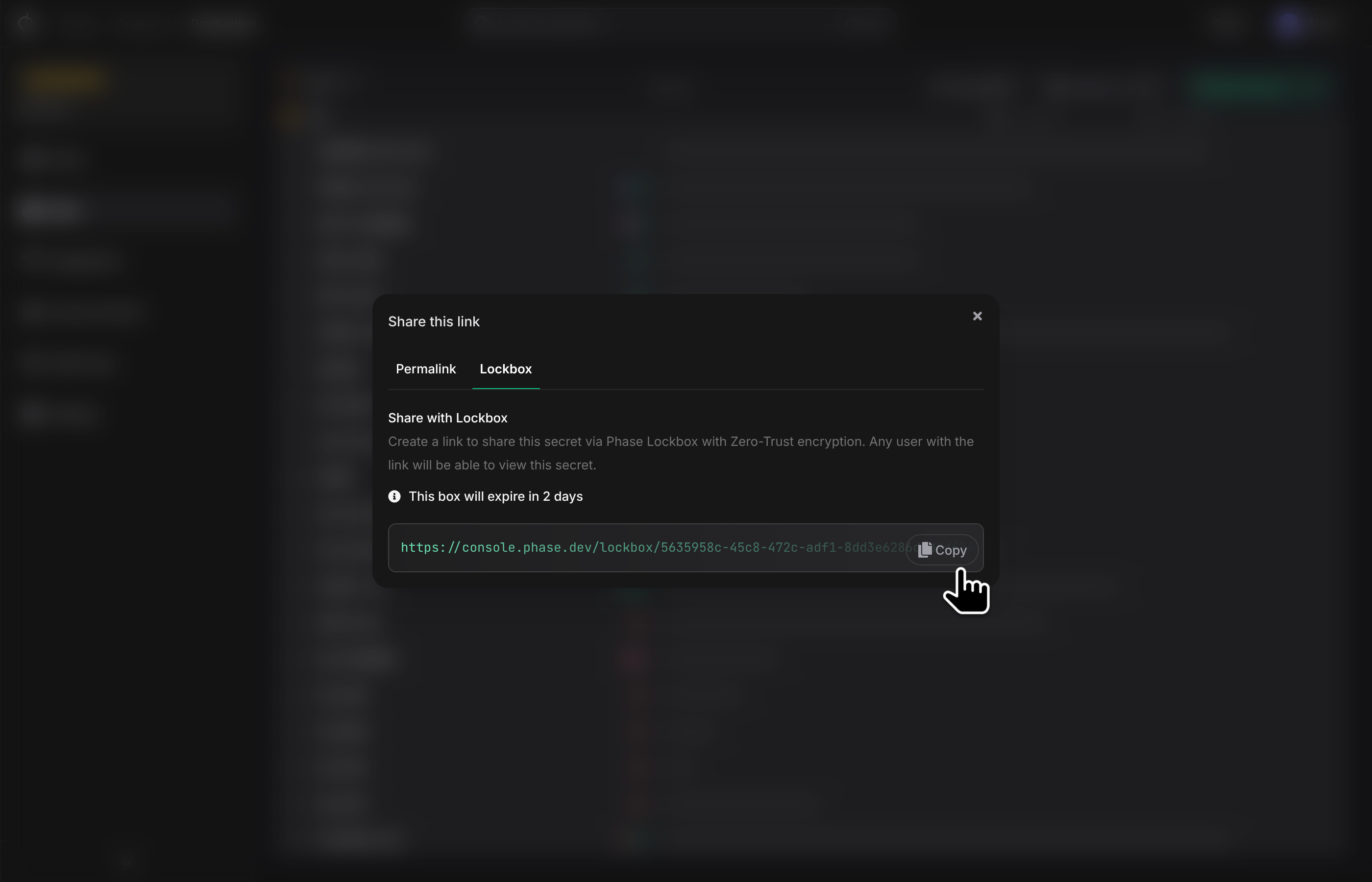Copy the lockbox link

tap(942, 550)
